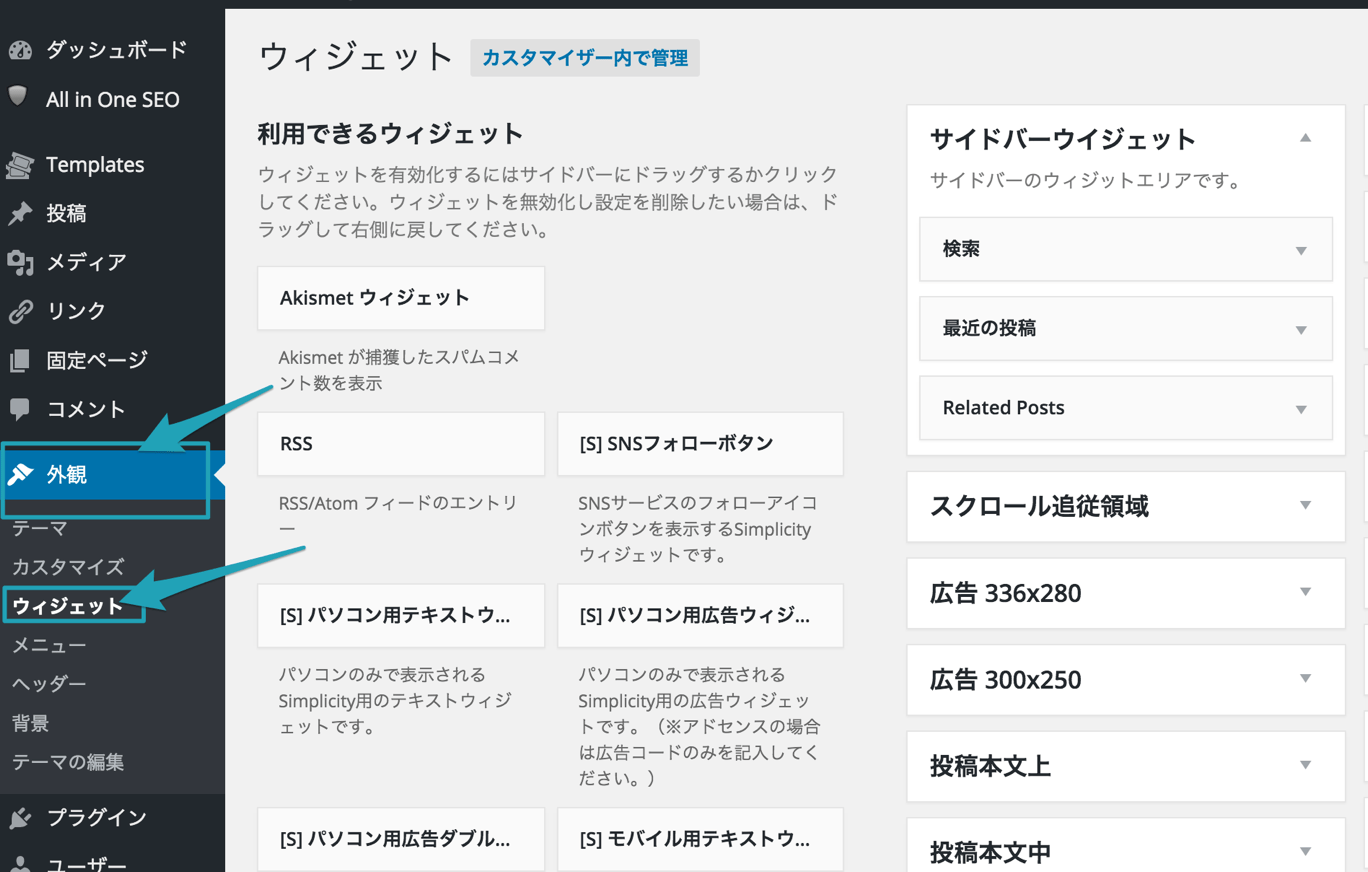Select the ウィジェット submenu link
The height and width of the screenshot is (872, 1368).
68,606
